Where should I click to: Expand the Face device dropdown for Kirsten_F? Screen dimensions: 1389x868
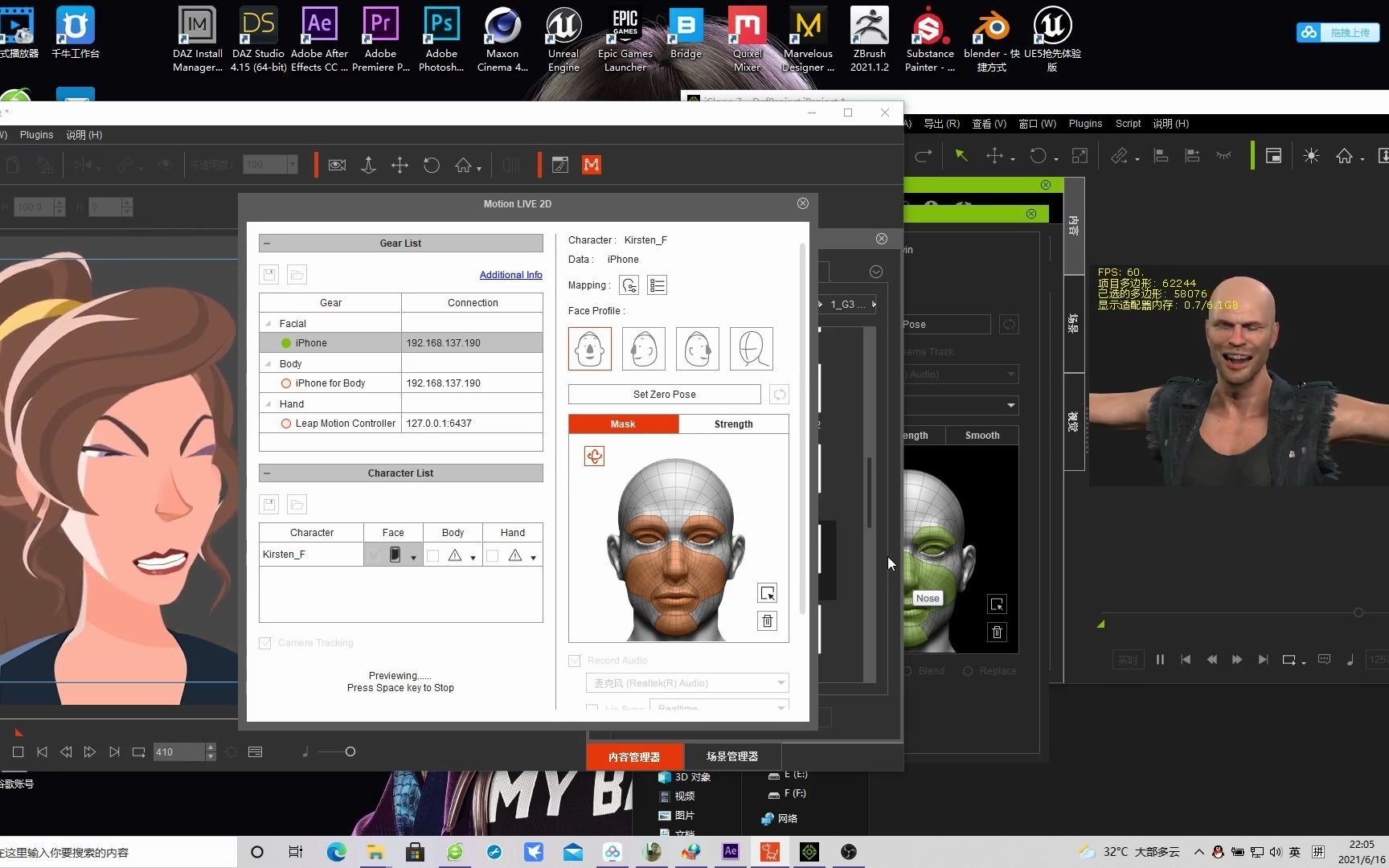[x=413, y=557]
